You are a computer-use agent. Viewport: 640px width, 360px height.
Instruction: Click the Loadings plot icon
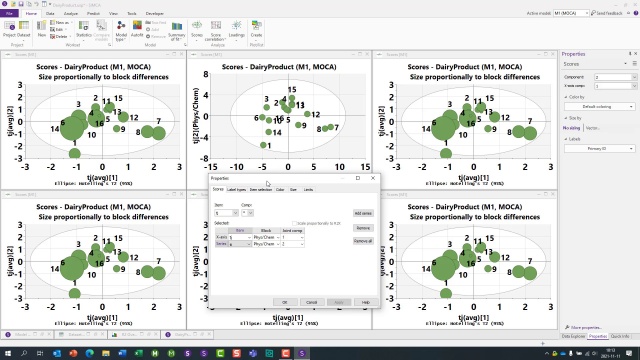236,29
